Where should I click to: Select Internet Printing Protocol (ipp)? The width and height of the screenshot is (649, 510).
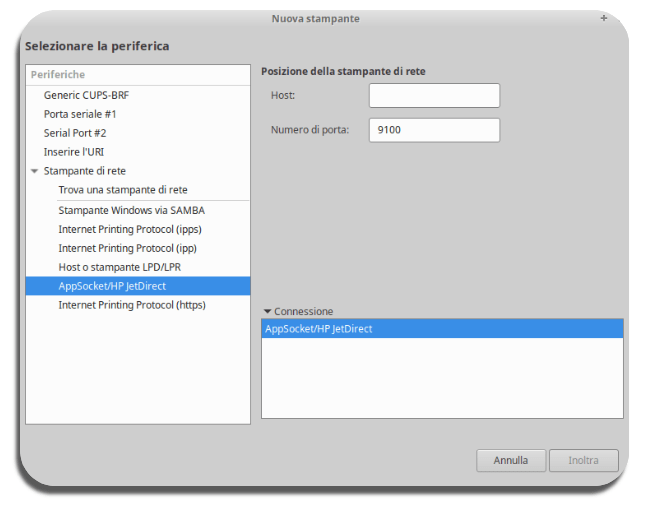coord(127,248)
